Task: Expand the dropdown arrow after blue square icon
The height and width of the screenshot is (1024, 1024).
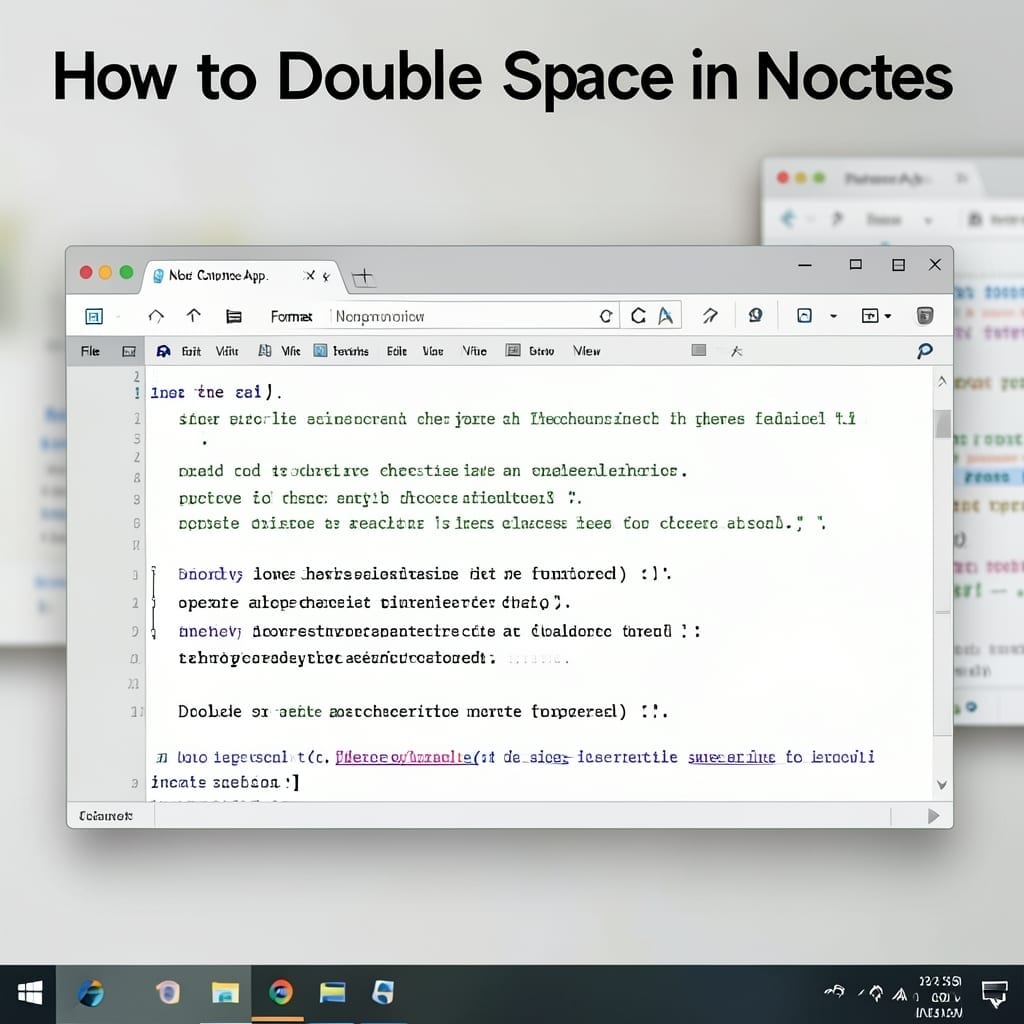Action: (x=833, y=317)
